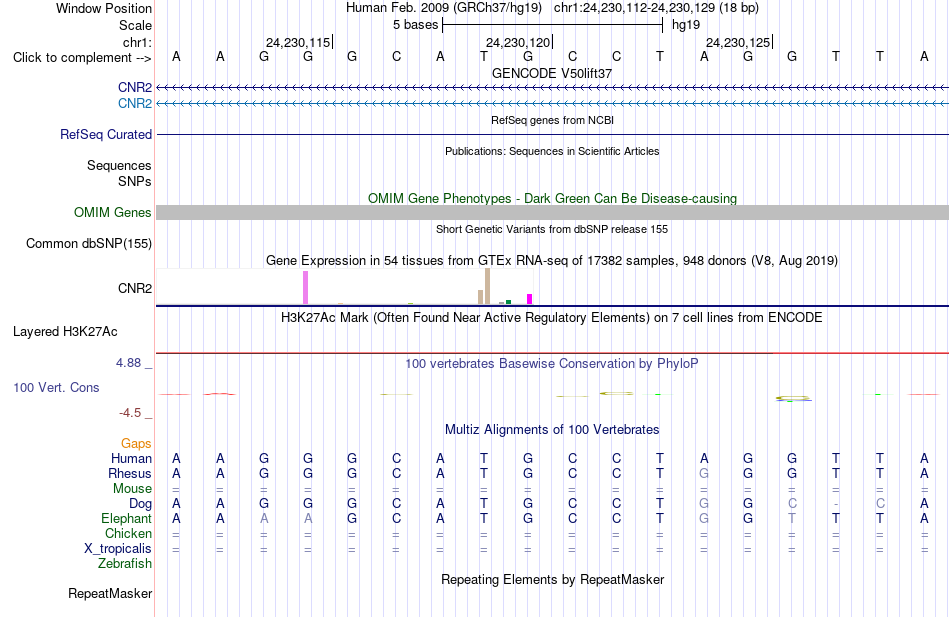Click the 'Rhesus' alignment row label
This screenshot has width=950, height=617.
130,474
